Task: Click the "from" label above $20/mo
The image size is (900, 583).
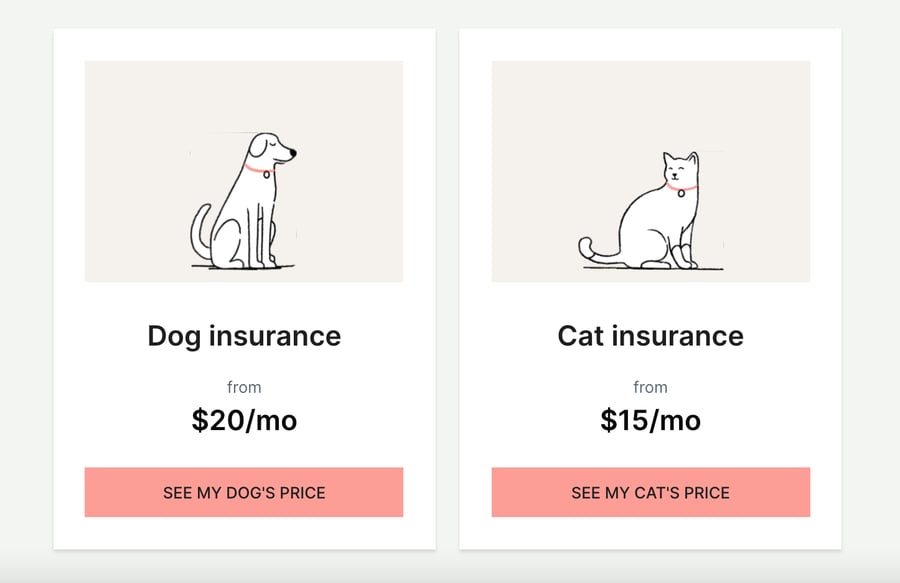Action: 244,387
